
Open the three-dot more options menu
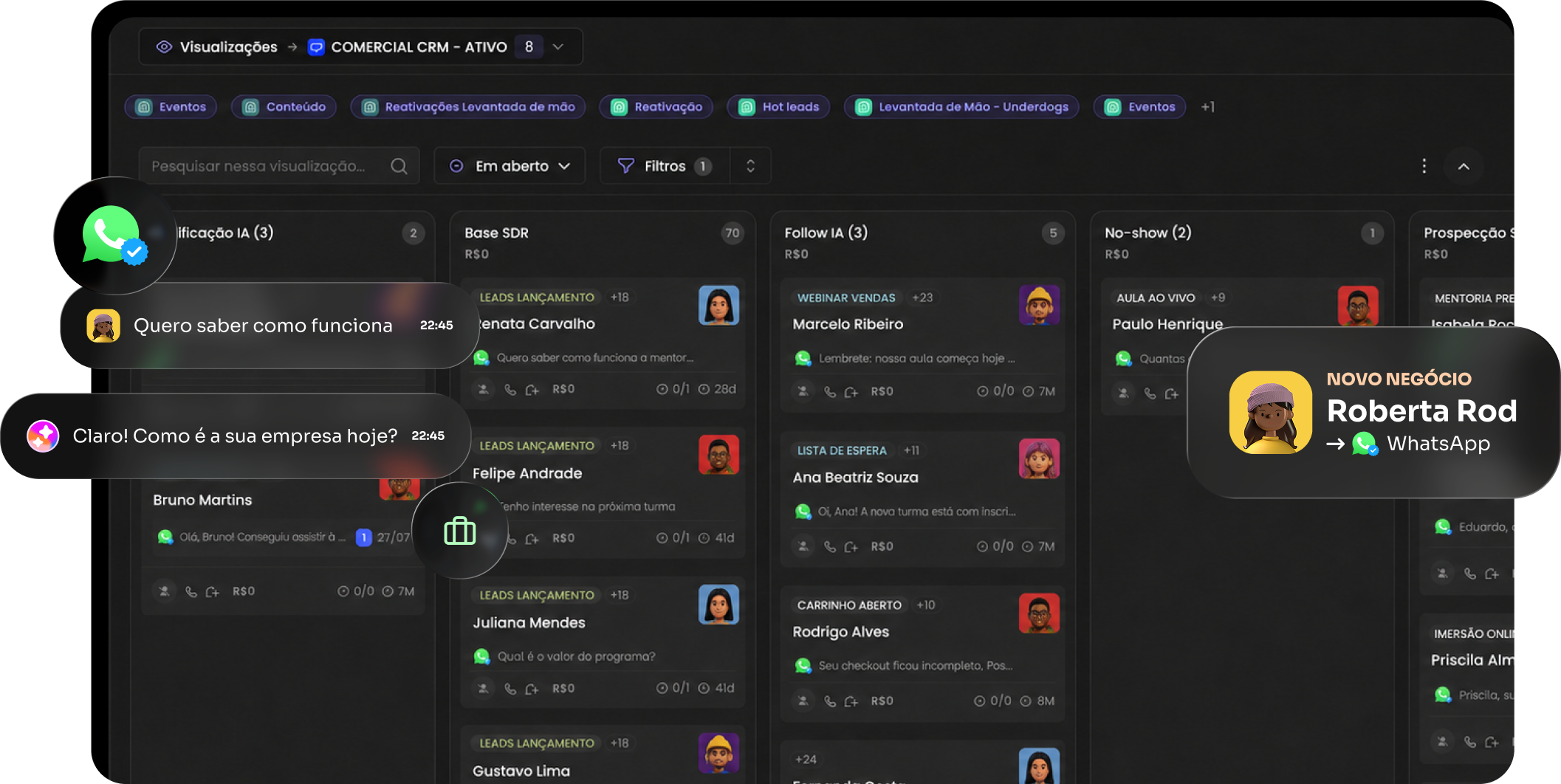coord(1424,166)
